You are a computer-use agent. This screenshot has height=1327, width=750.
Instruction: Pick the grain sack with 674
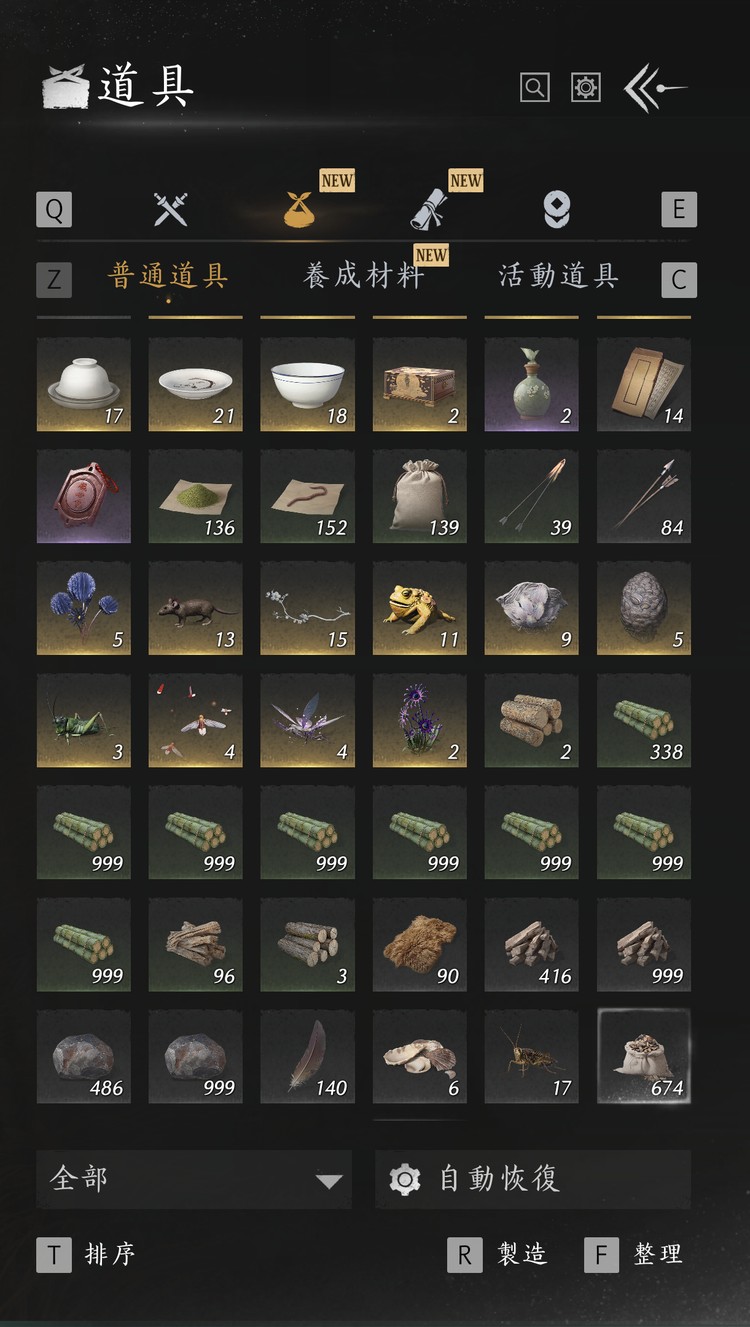point(644,1057)
